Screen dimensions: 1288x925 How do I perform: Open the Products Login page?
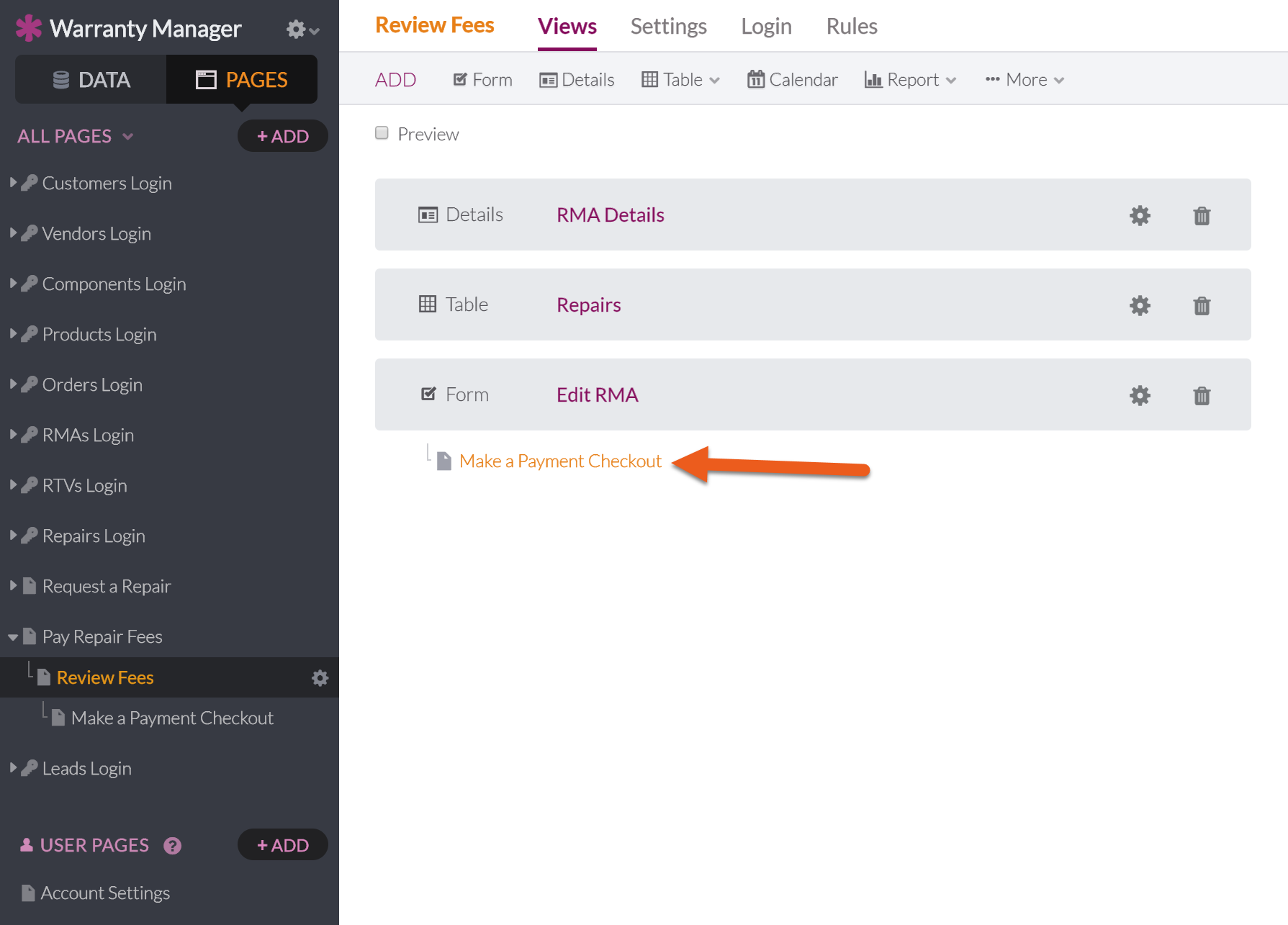(x=99, y=335)
